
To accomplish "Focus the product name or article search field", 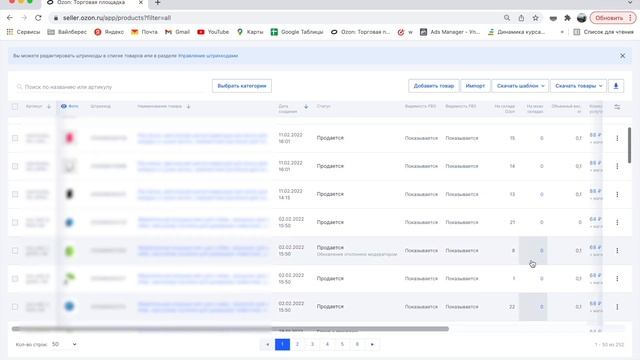I will coord(111,87).
